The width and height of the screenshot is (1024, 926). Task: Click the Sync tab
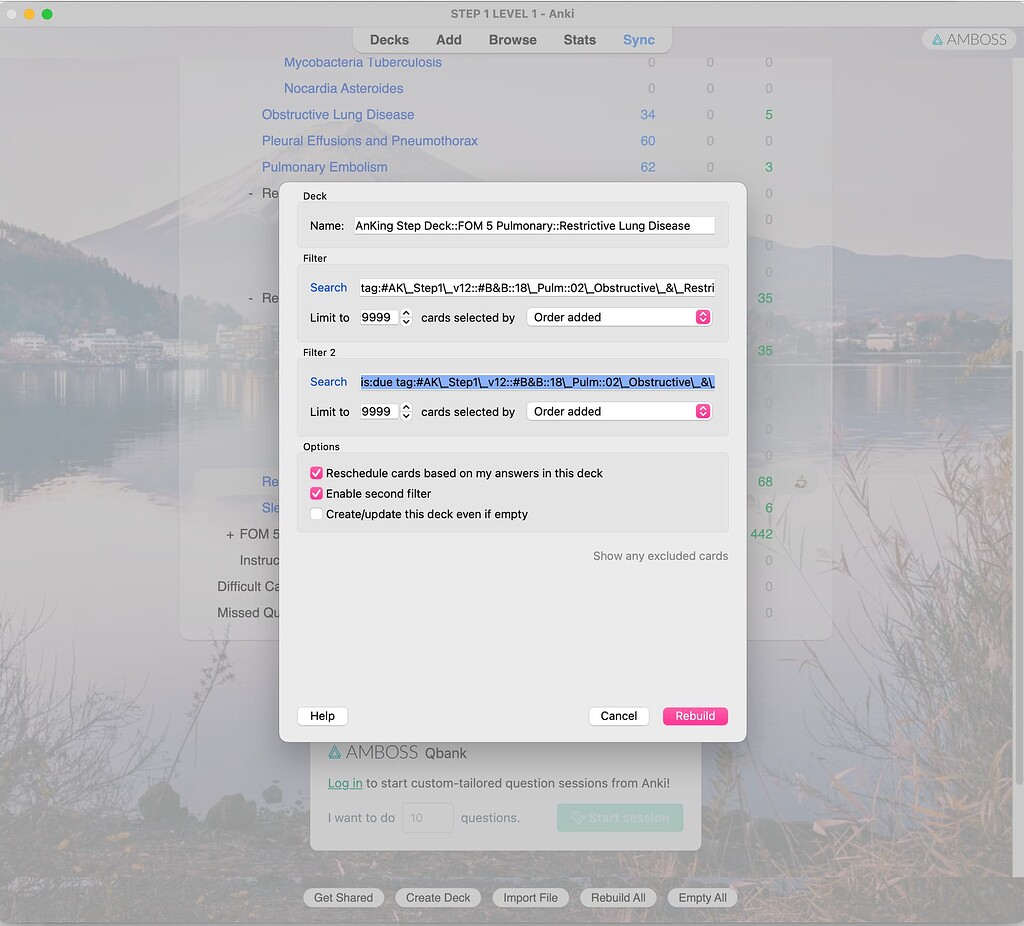click(638, 40)
